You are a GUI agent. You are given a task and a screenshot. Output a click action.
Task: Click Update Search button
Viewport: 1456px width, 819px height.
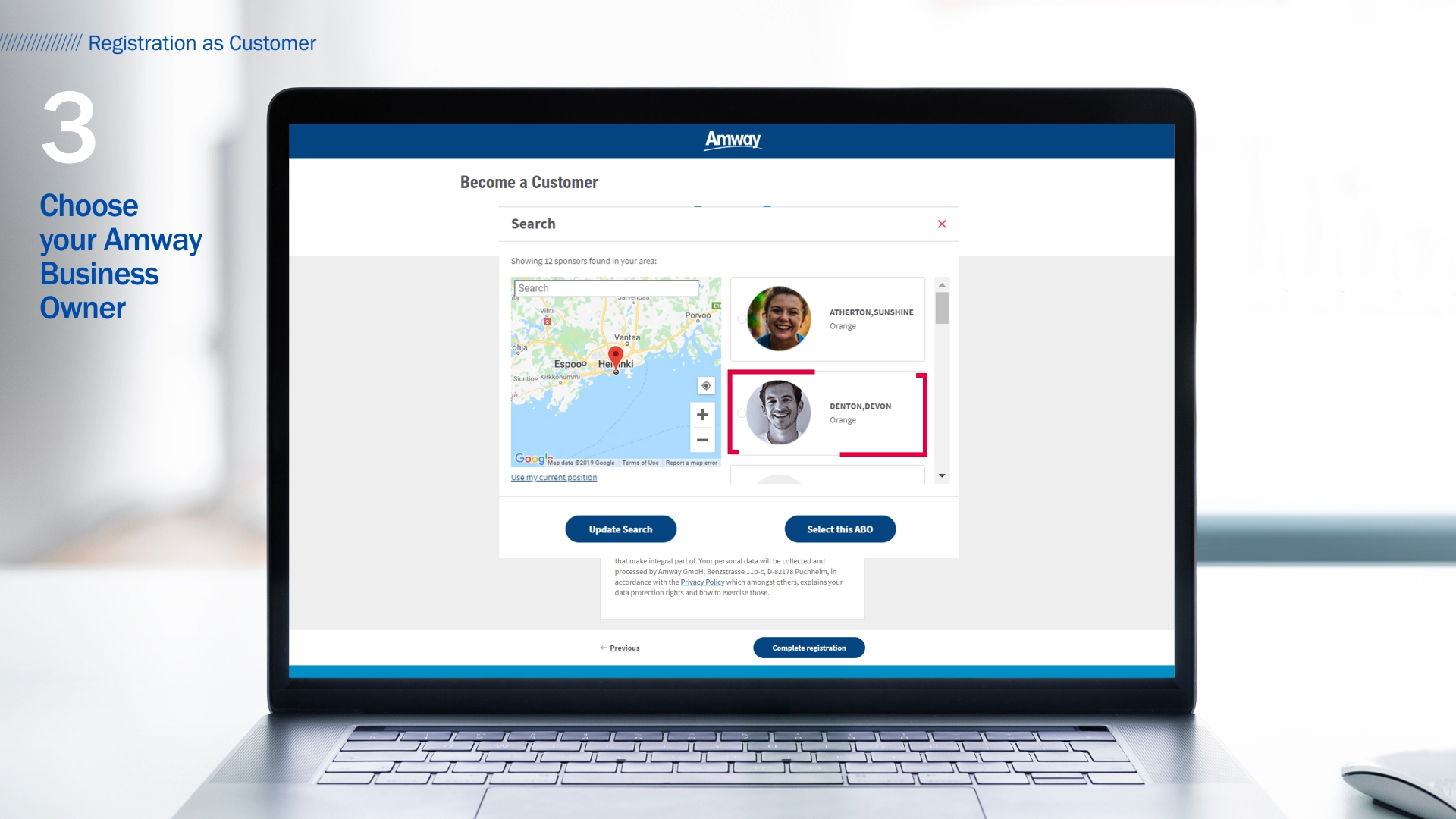[x=620, y=529]
